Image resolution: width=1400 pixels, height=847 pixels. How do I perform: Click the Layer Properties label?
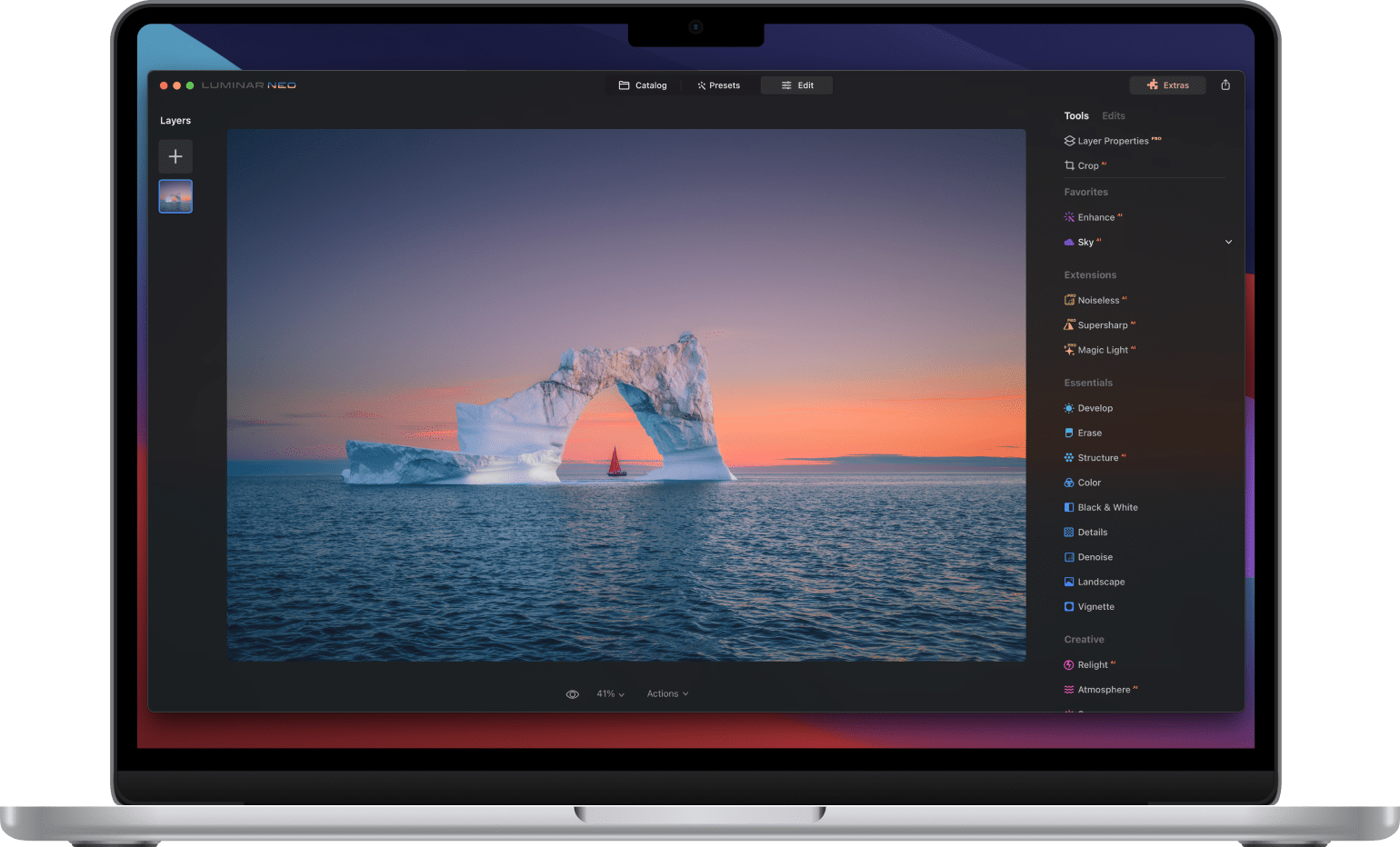coord(1113,141)
